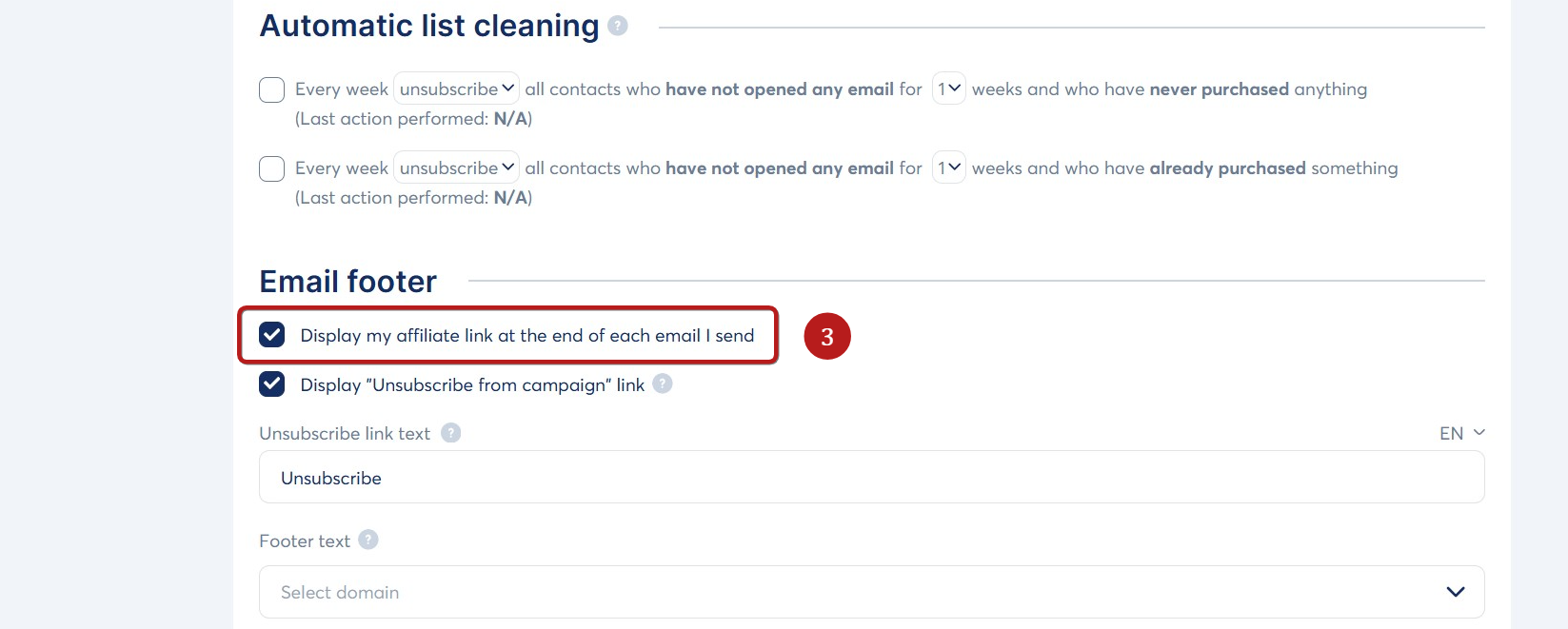1568x629 pixels.
Task: Check the cleaning rule for contacts who already purchased
Action: coord(271,167)
